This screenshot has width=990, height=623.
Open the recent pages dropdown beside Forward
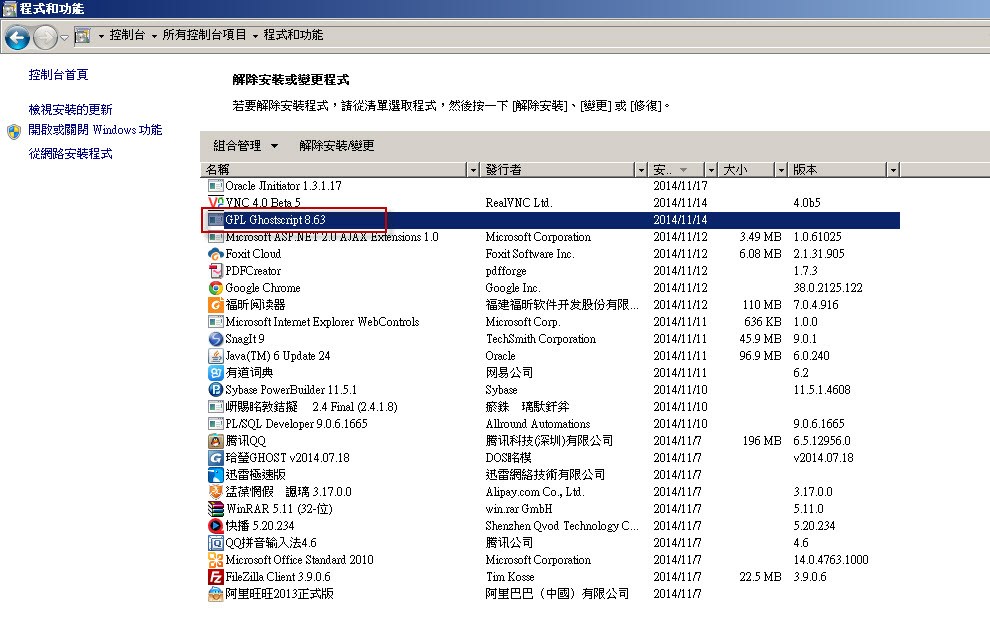click(64, 38)
